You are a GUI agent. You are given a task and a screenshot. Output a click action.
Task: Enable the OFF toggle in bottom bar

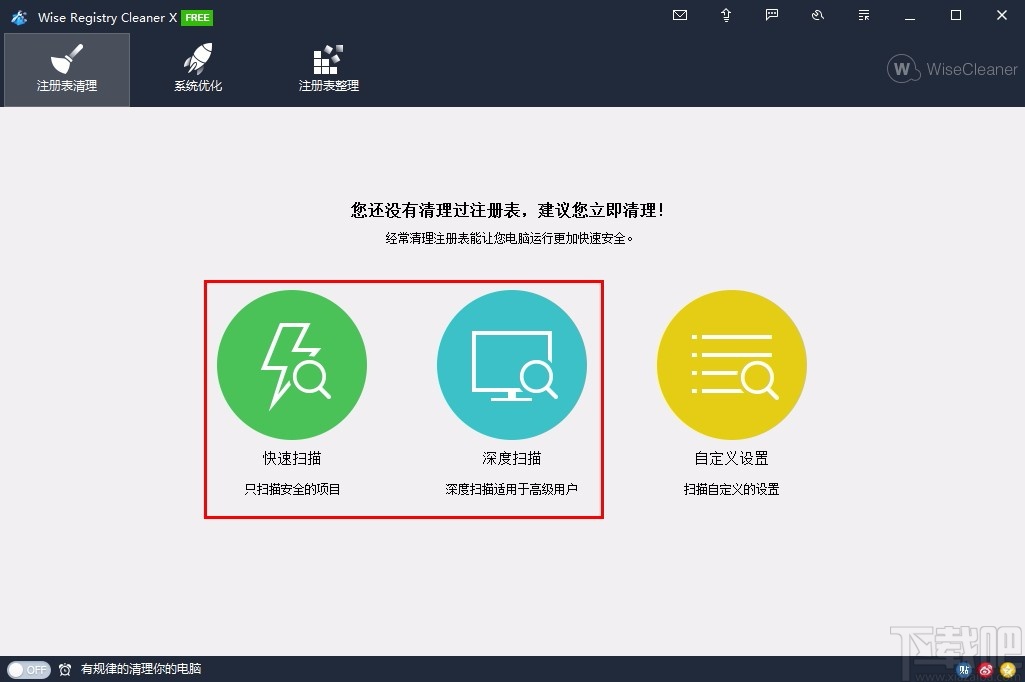(29, 670)
